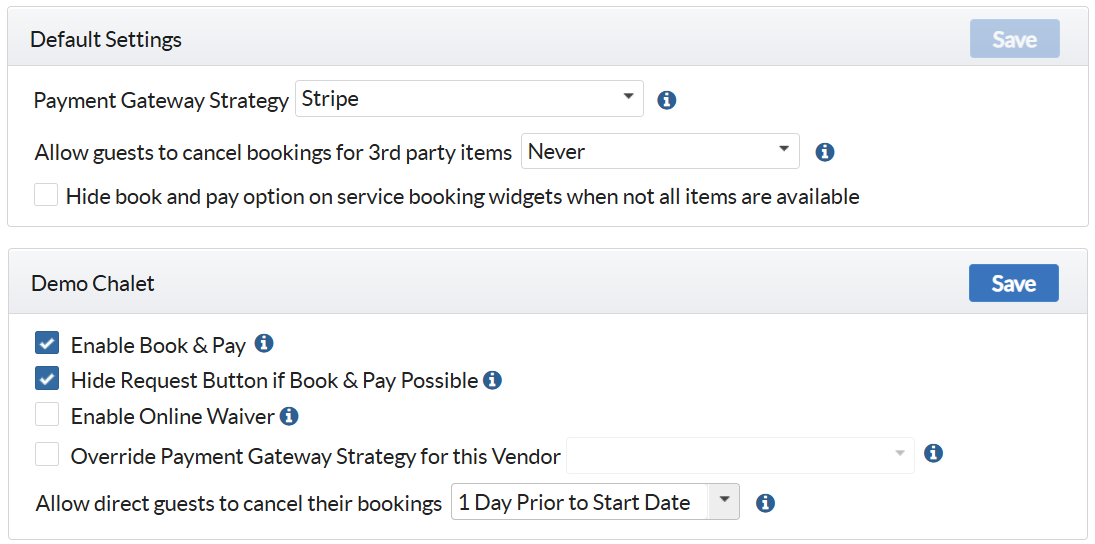Click the Demo Chalet panel title
The width and height of the screenshot is (1095, 544).
pyautogui.click(x=93, y=284)
